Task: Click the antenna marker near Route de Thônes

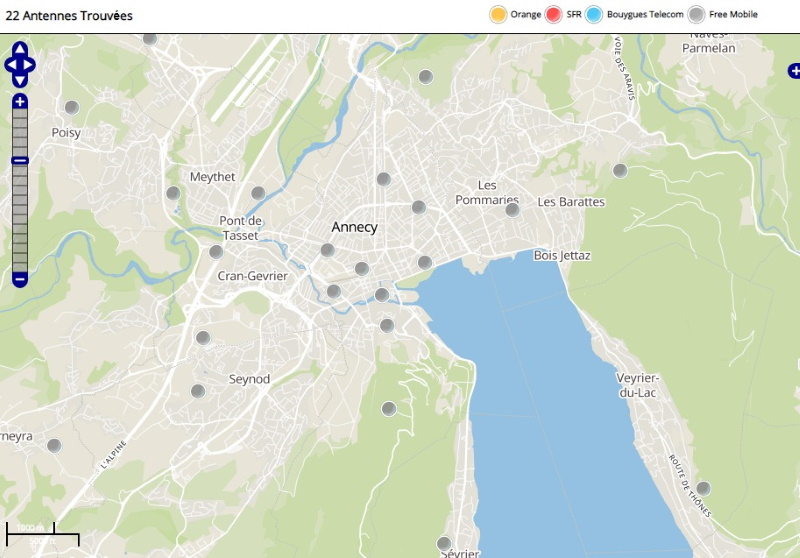Action: coord(703,488)
